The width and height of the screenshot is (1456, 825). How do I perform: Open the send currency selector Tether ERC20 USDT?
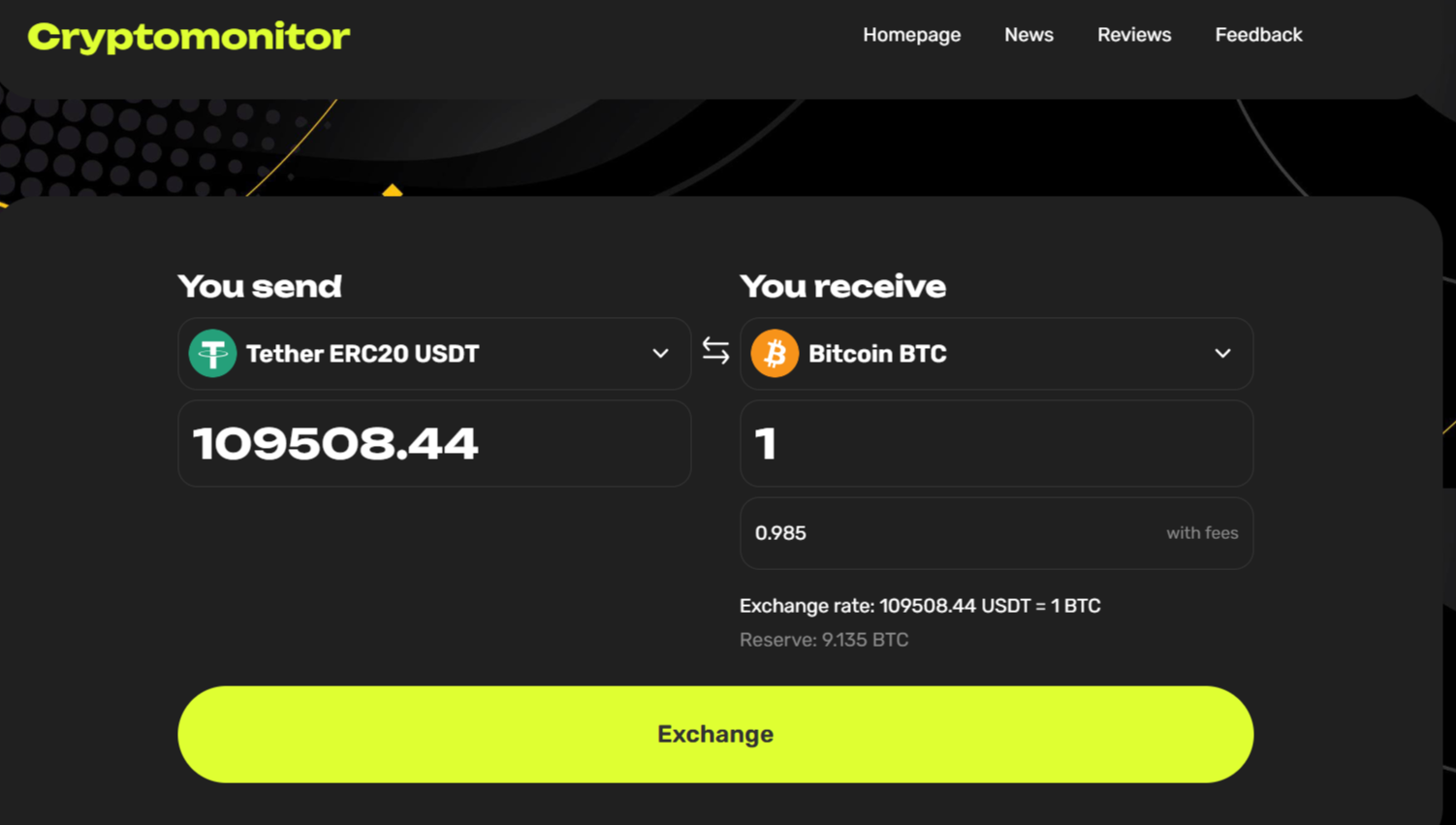[x=434, y=354]
